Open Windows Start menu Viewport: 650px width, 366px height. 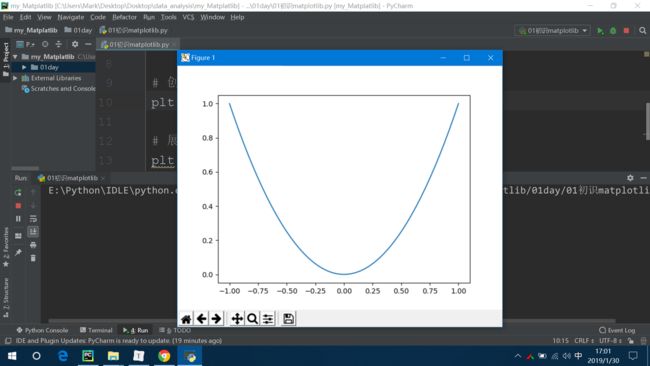click(x=12, y=356)
